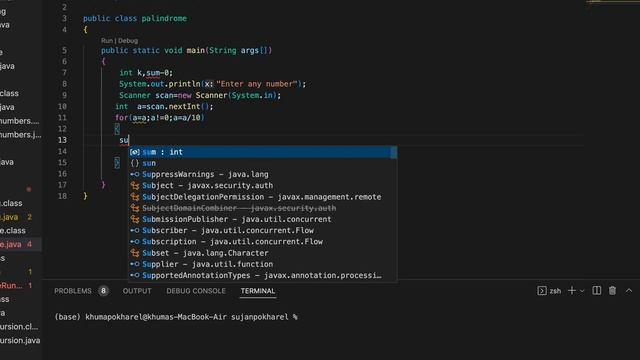Click the interface icon beside SupportedAnnotationTypes
The width and height of the screenshot is (640, 360).
pyautogui.click(x=135, y=276)
